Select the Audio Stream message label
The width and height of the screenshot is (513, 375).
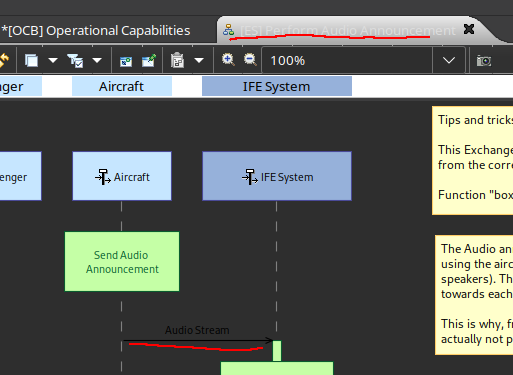click(x=197, y=330)
